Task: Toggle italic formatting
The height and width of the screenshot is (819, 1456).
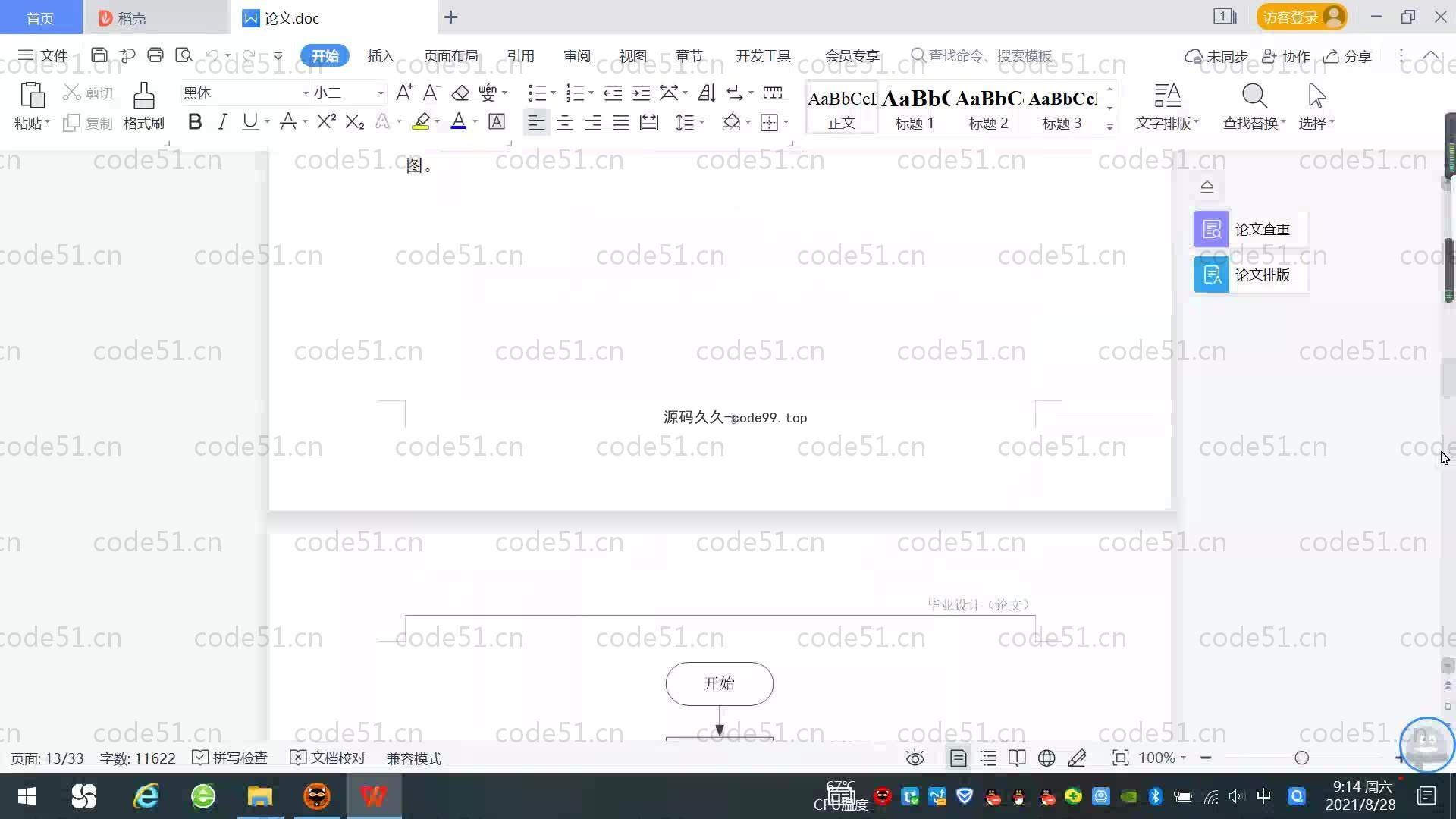Action: point(222,121)
